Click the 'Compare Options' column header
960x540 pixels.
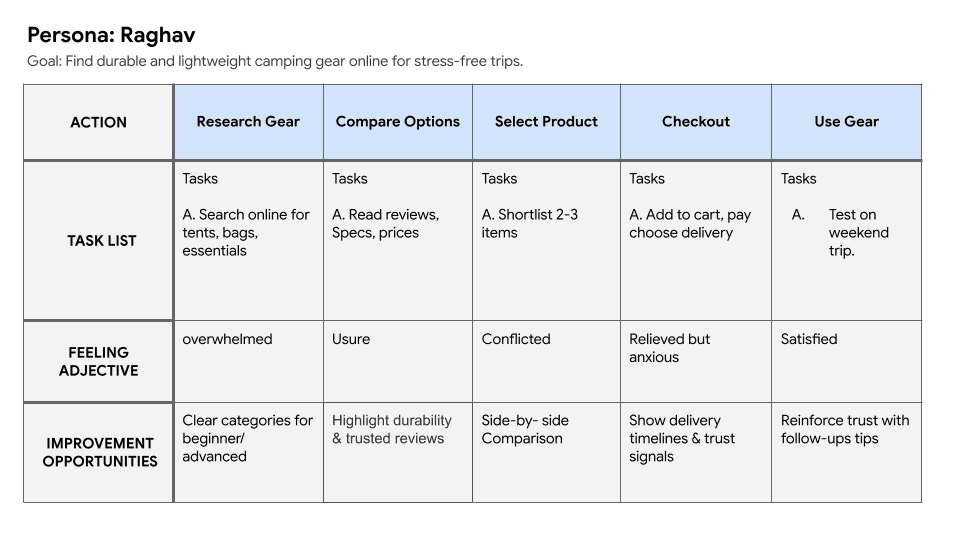(x=397, y=122)
